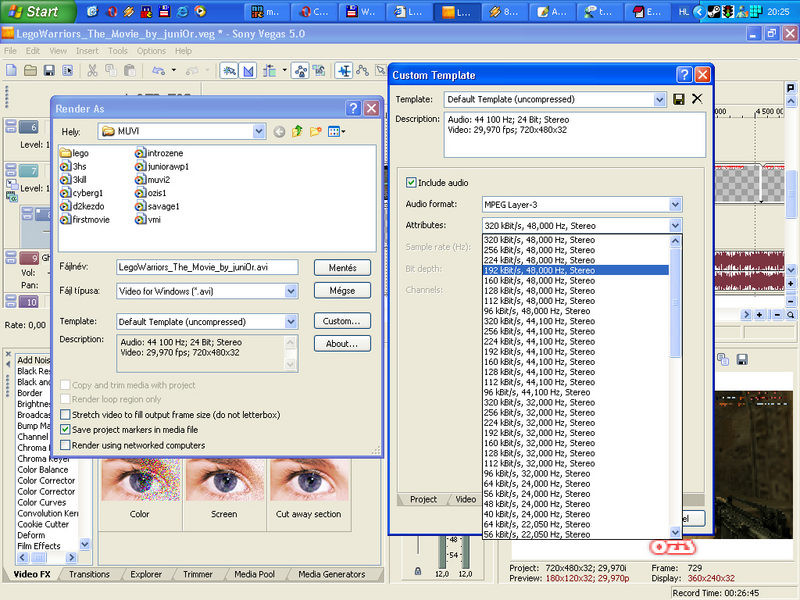This screenshot has height=600, width=800.
Task: Switch to the Trimmer tab
Action: pyautogui.click(x=197, y=574)
